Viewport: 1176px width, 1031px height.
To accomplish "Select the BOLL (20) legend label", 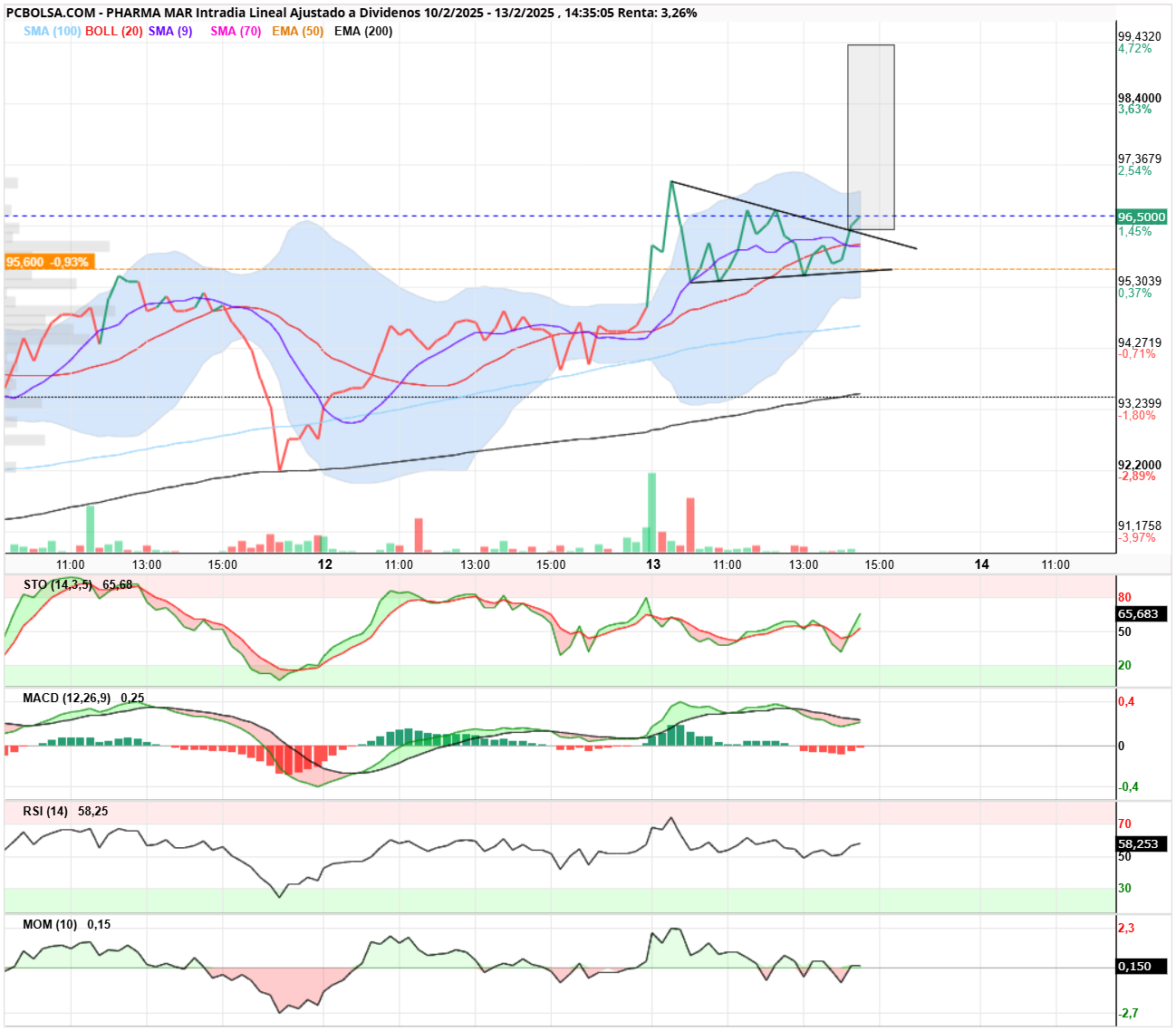I will click(x=114, y=31).
